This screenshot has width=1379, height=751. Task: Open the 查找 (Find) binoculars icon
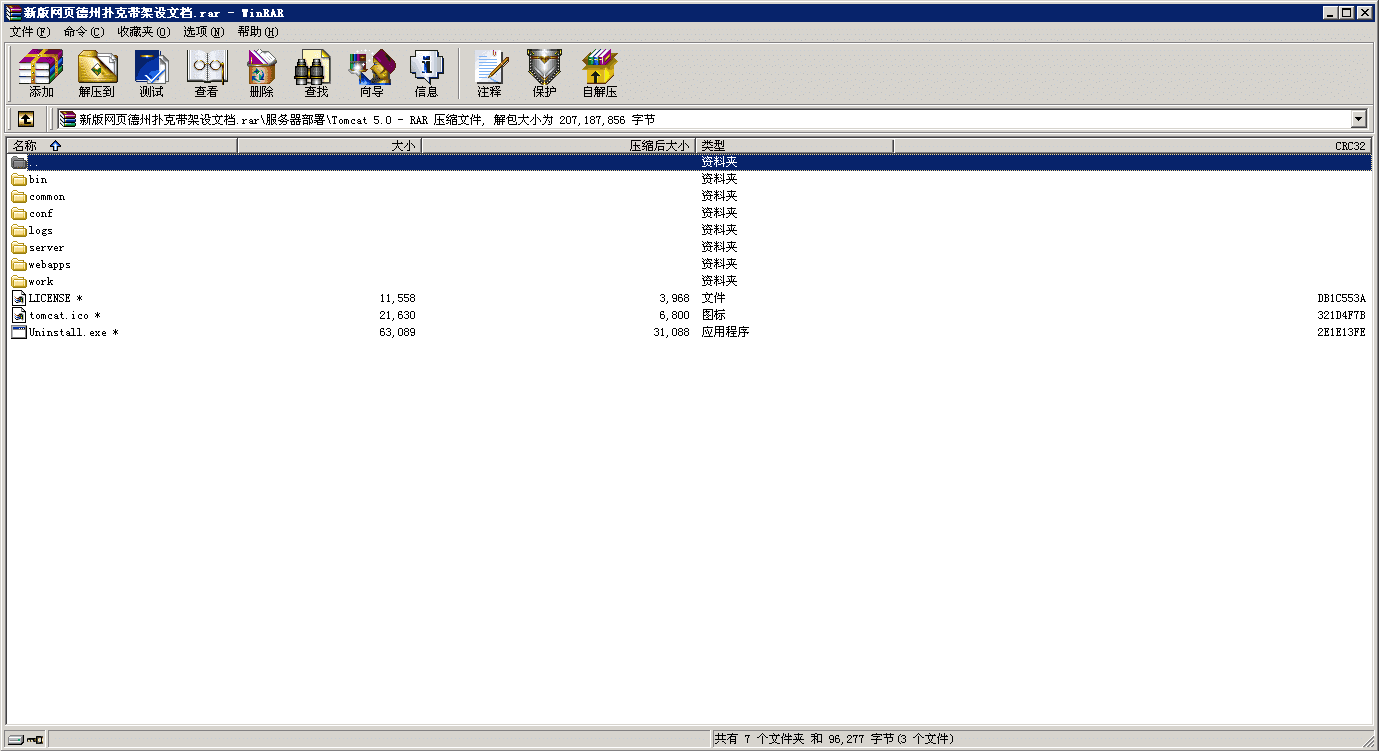click(x=316, y=73)
